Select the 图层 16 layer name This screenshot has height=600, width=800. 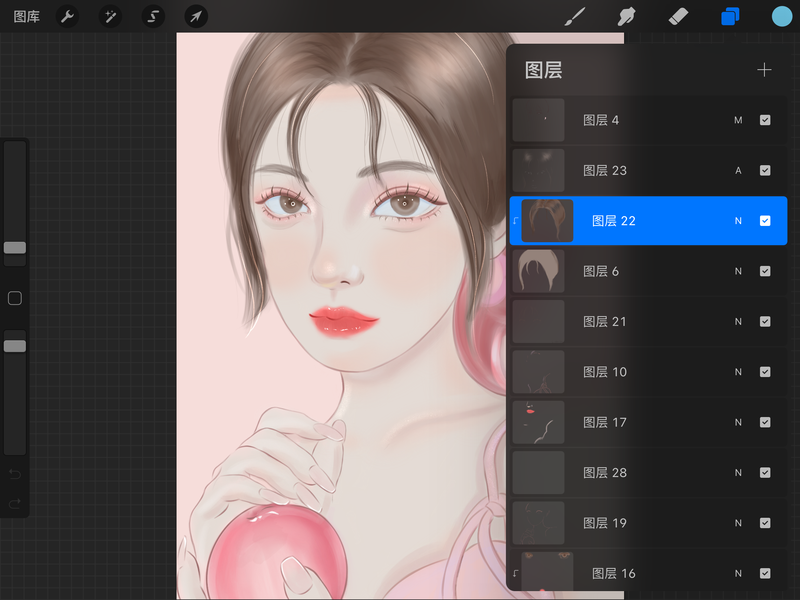point(614,573)
